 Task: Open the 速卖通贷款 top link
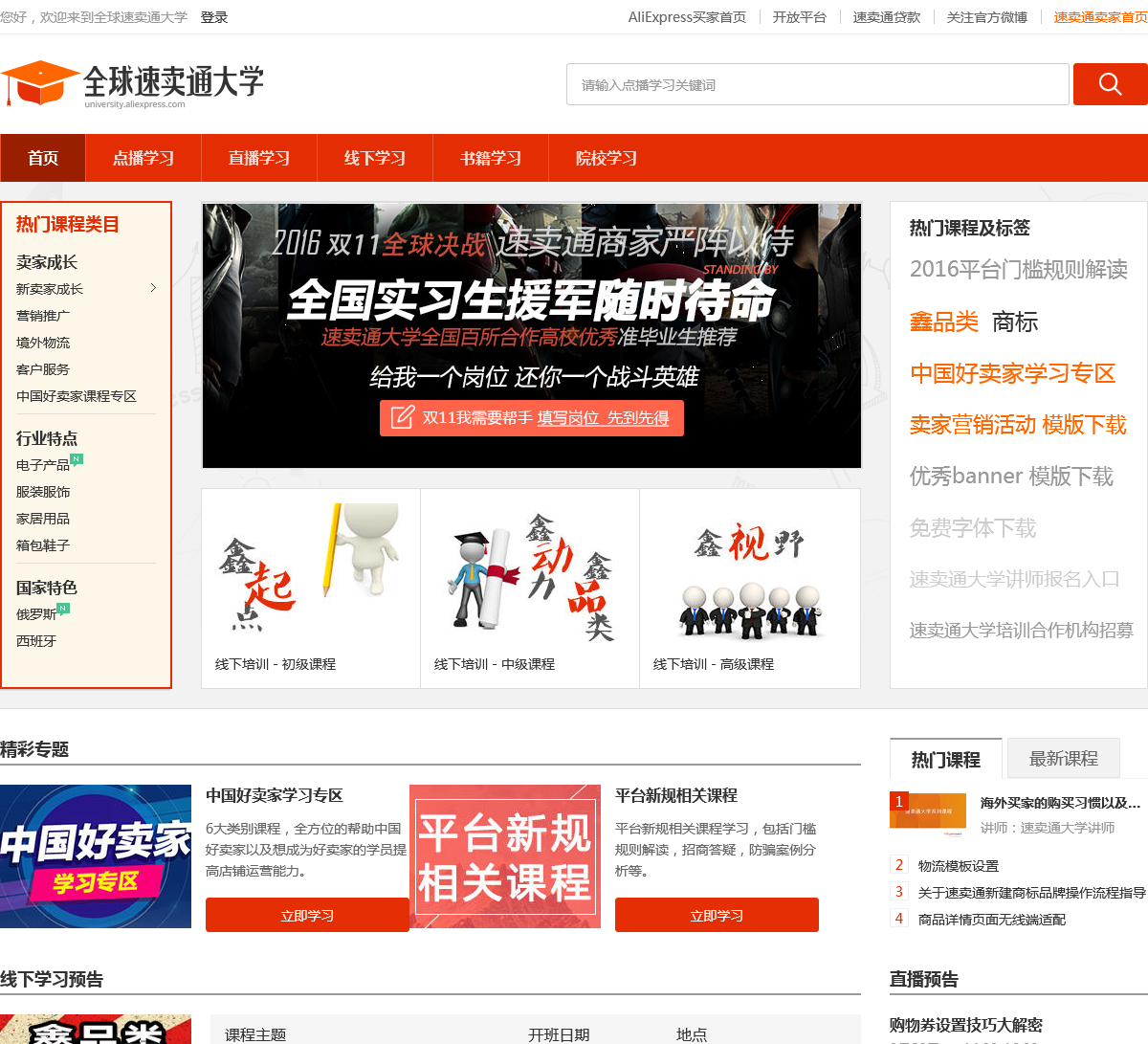tap(887, 17)
